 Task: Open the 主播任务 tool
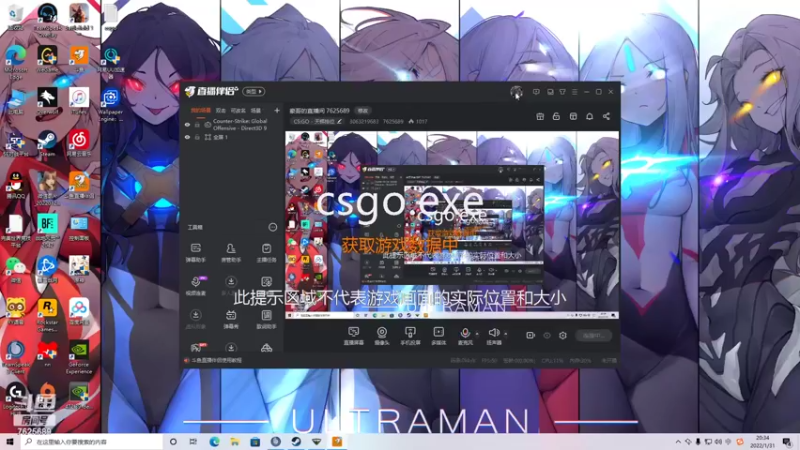[266, 253]
